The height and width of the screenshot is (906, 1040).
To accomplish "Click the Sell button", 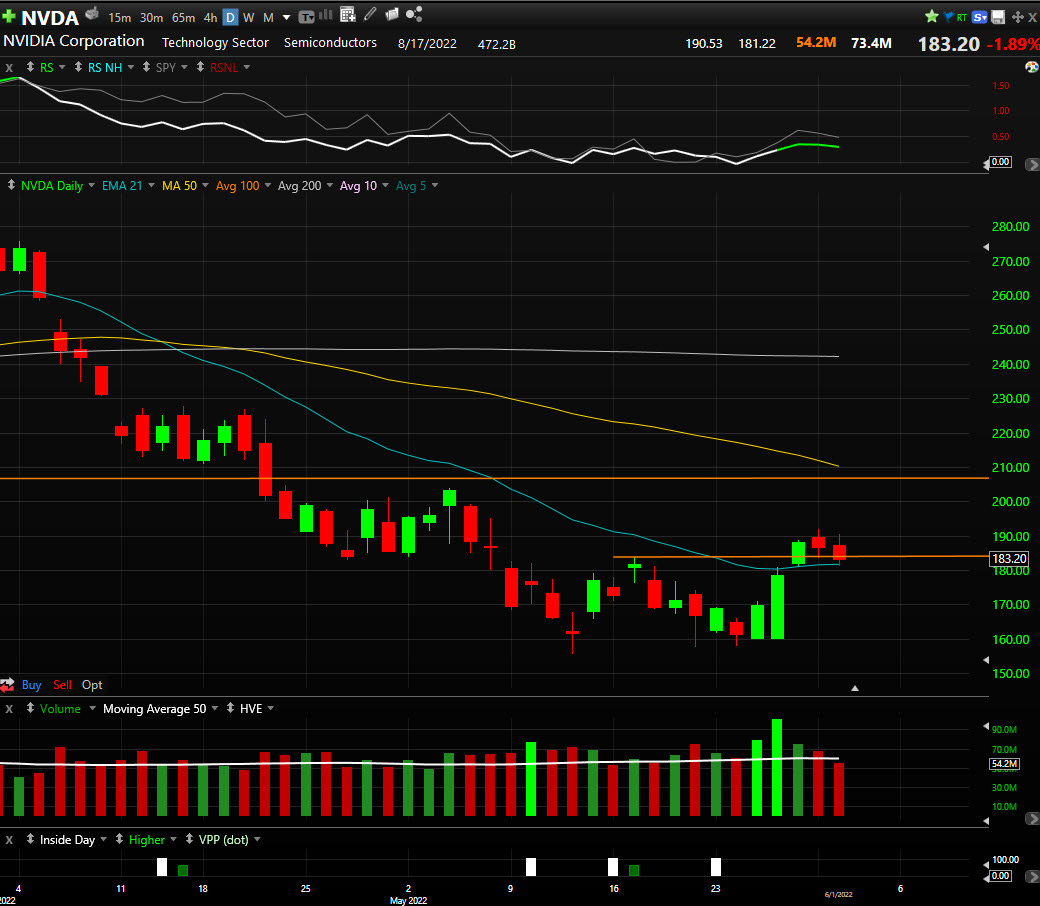I will pyautogui.click(x=62, y=685).
